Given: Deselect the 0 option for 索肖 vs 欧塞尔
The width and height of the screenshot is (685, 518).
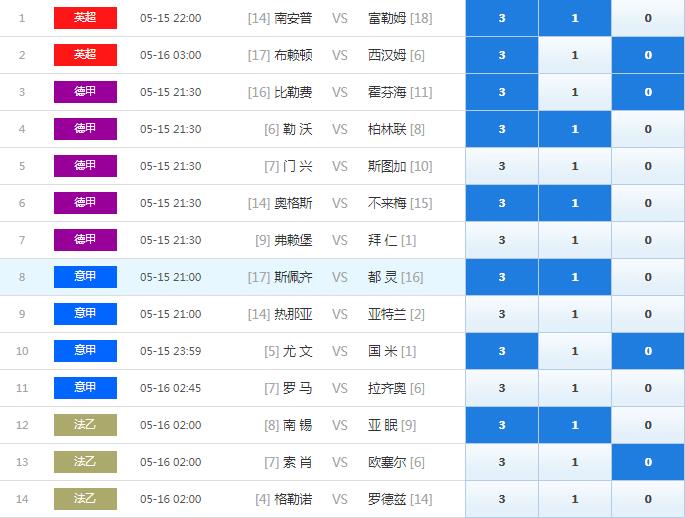Looking at the screenshot, I should tap(647, 462).
